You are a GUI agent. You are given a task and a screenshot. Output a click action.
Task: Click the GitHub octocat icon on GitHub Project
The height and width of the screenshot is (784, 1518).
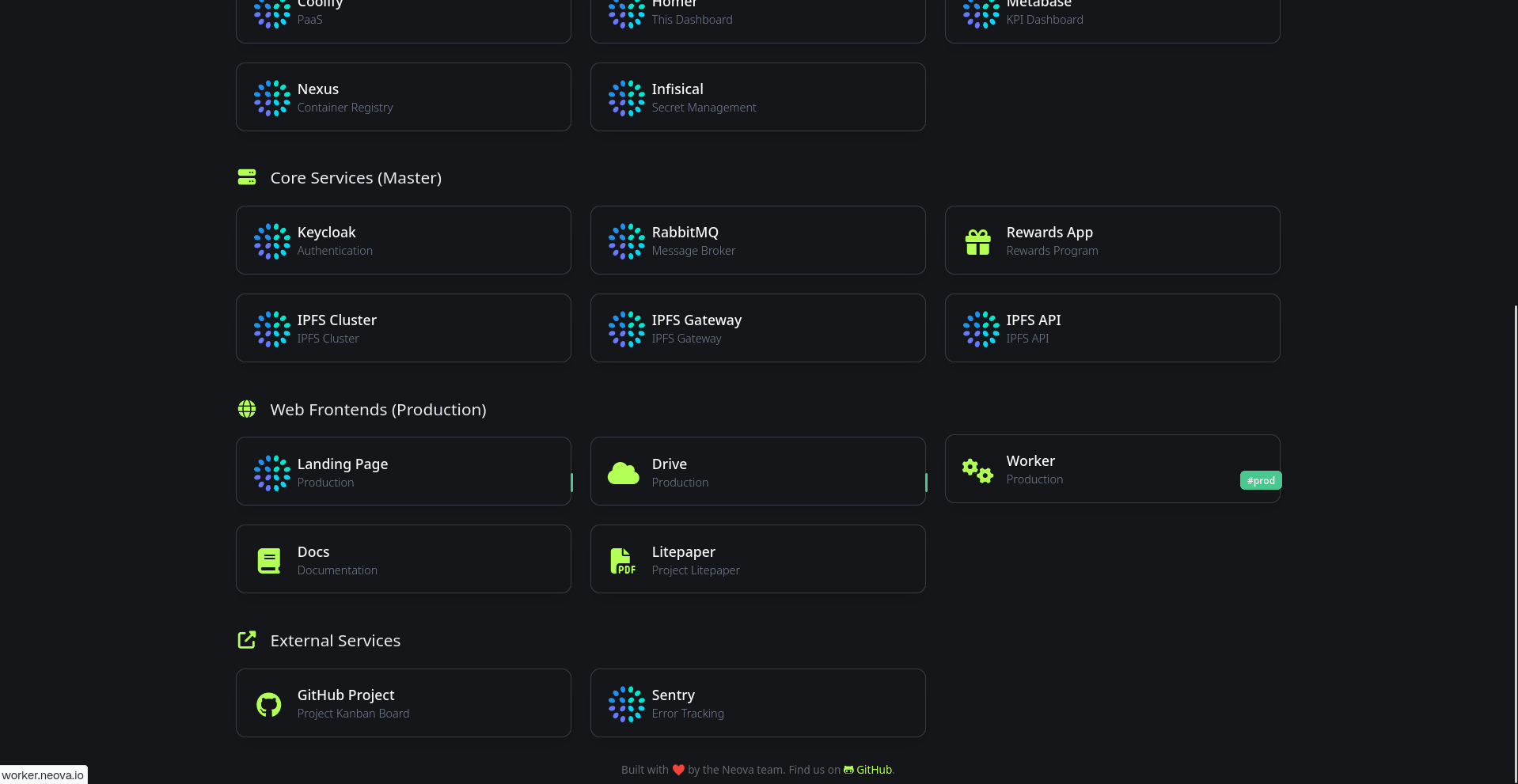click(x=269, y=704)
